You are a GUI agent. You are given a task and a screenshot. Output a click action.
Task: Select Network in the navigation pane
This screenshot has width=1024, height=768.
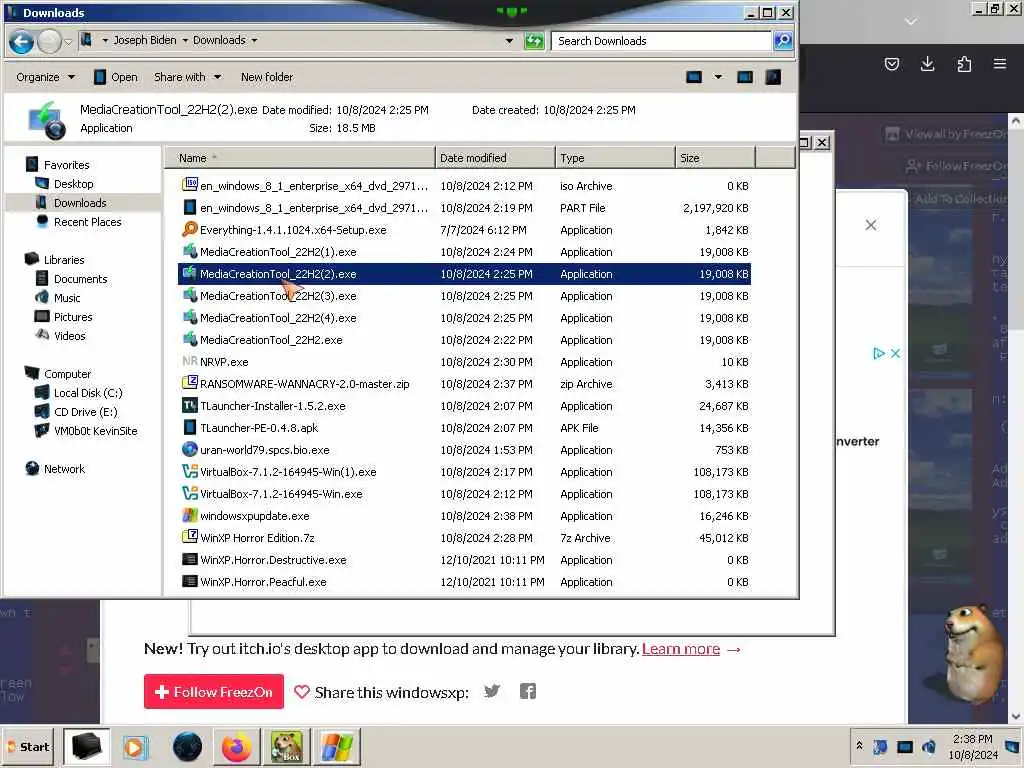pos(64,469)
